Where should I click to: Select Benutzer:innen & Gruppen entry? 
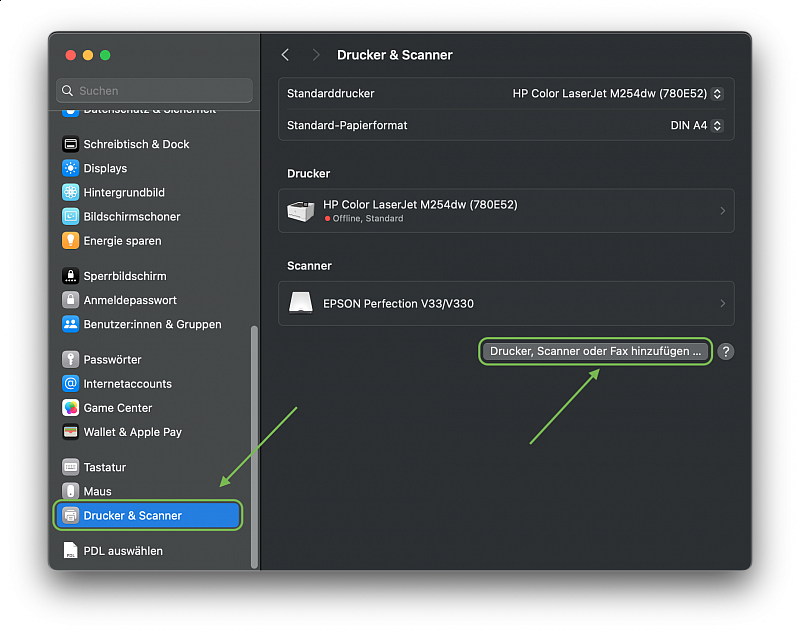pos(148,324)
